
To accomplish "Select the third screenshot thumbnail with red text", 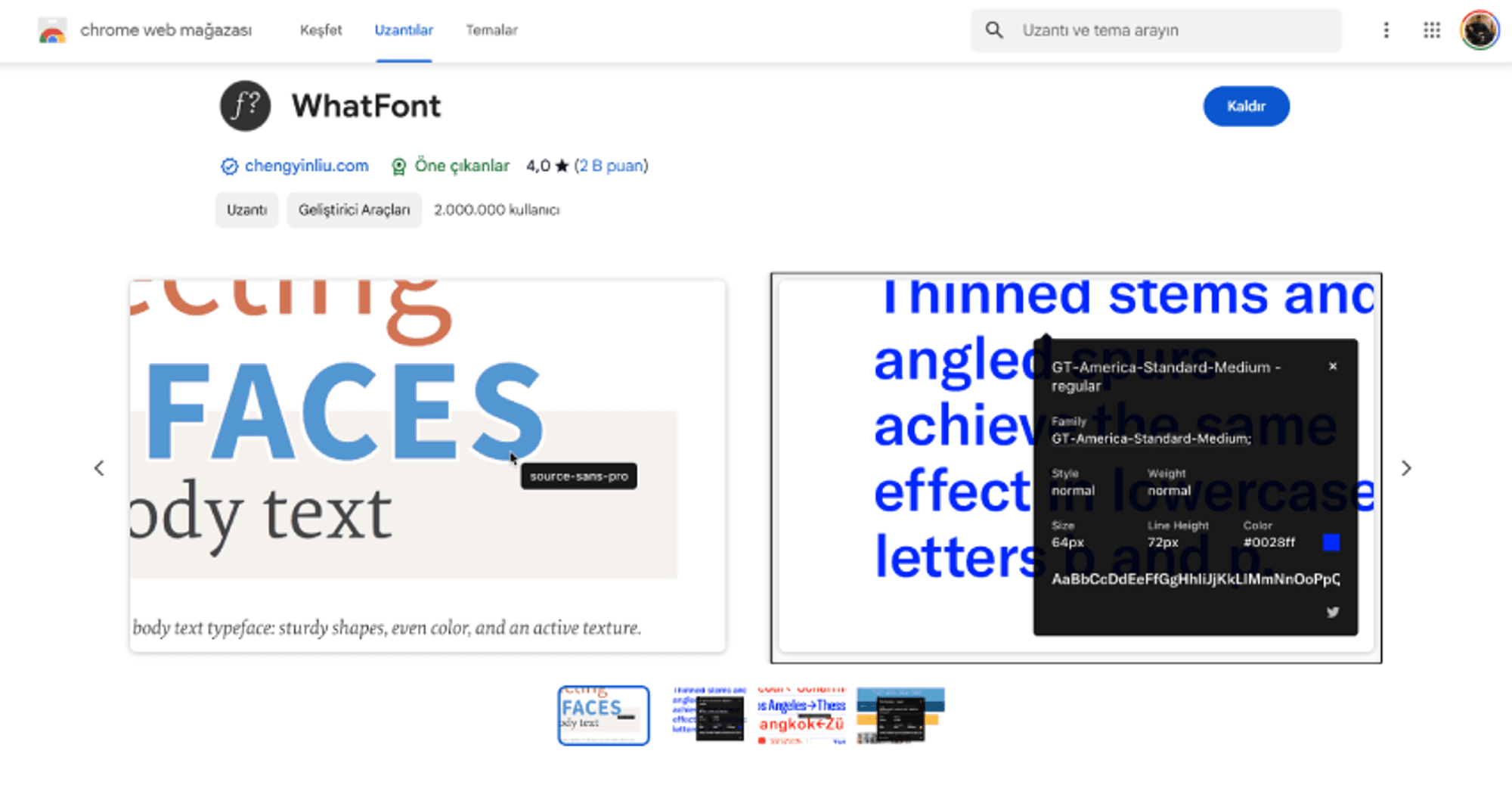I will (x=801, y=715).
